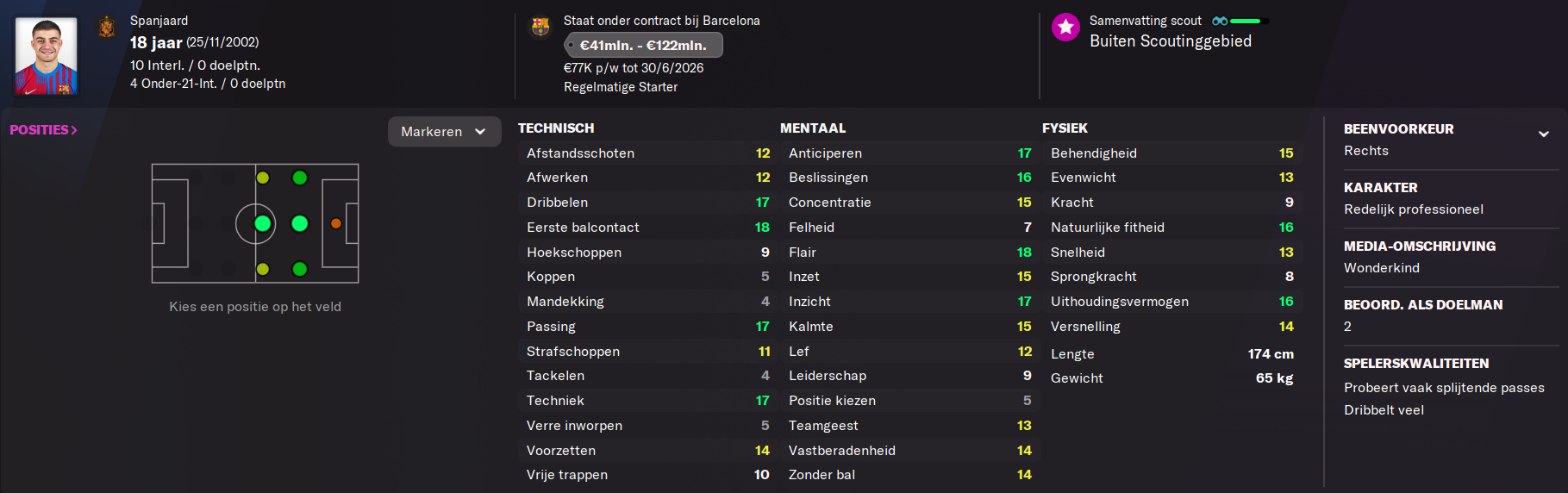Image resolution: width=1568 pixels, height=493 pixels.
Task: Click the Spain national team crest icon
Action: (x=107, y=28)
